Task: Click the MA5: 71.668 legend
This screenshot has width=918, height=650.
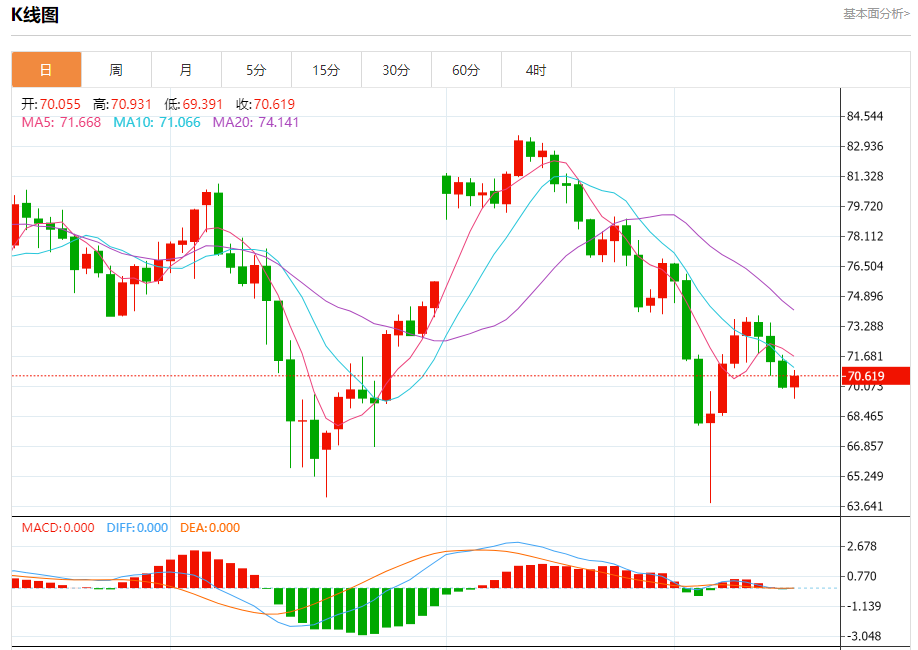Action: 61,122
